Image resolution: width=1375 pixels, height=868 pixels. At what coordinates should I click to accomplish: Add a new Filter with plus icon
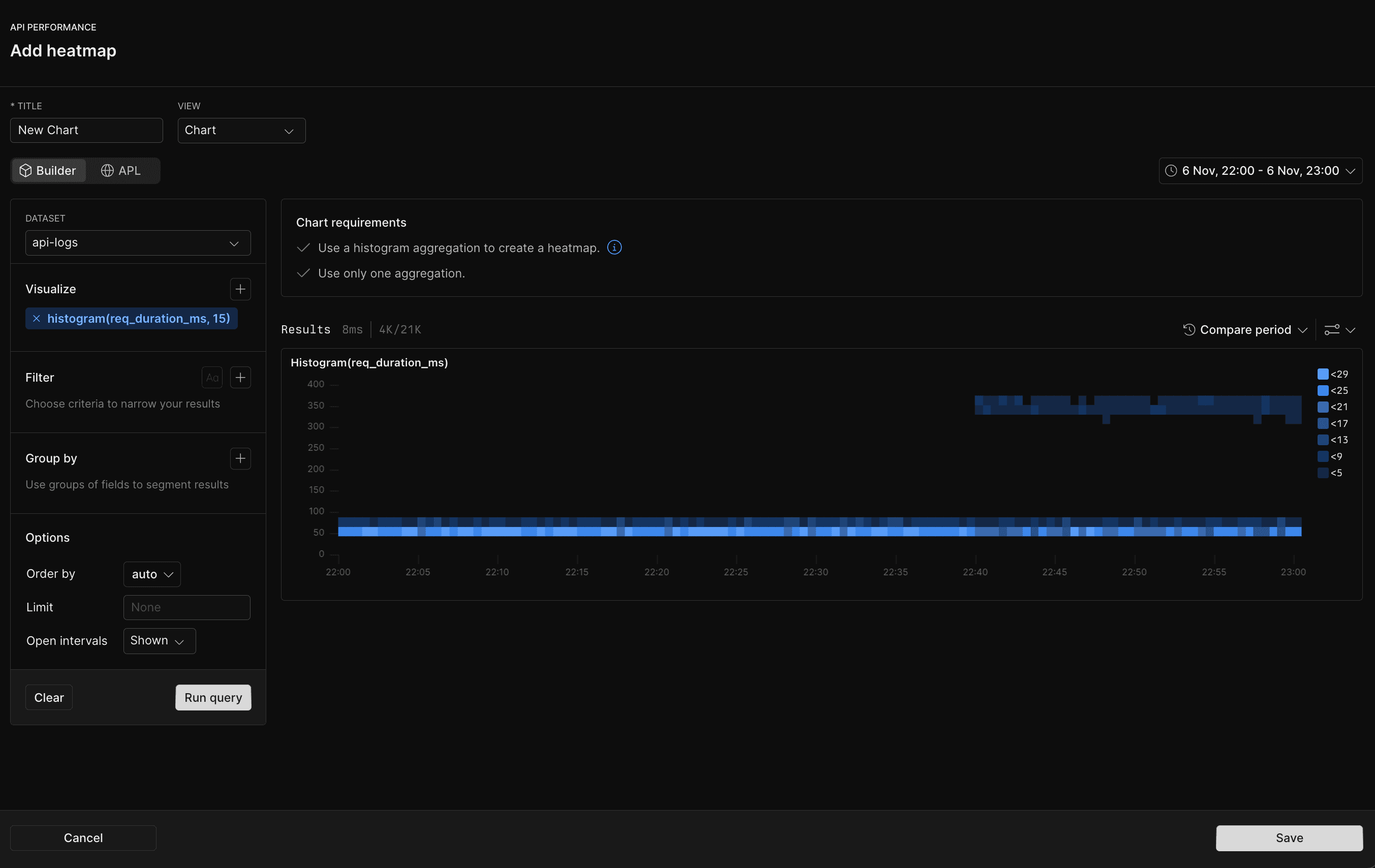coord(240,378)
